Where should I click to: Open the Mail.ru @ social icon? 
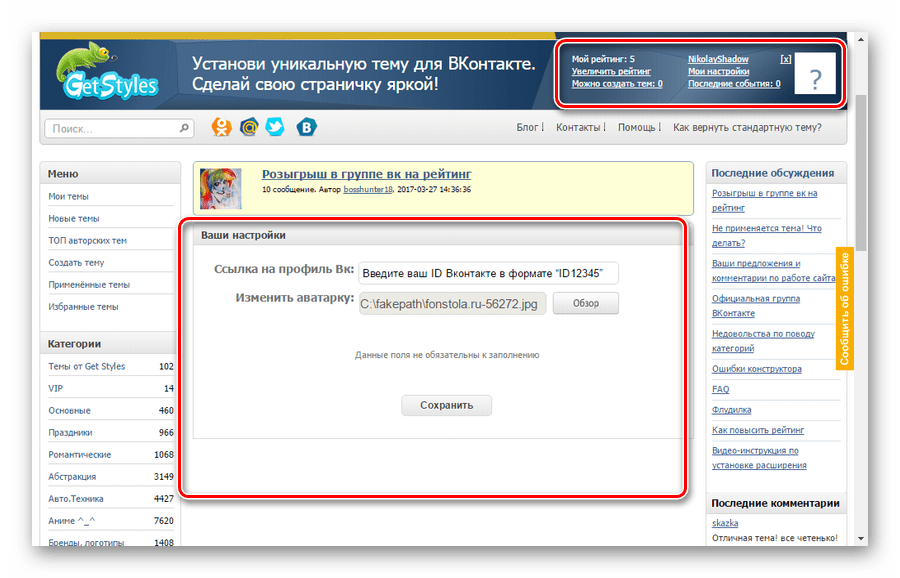point(249,127)
